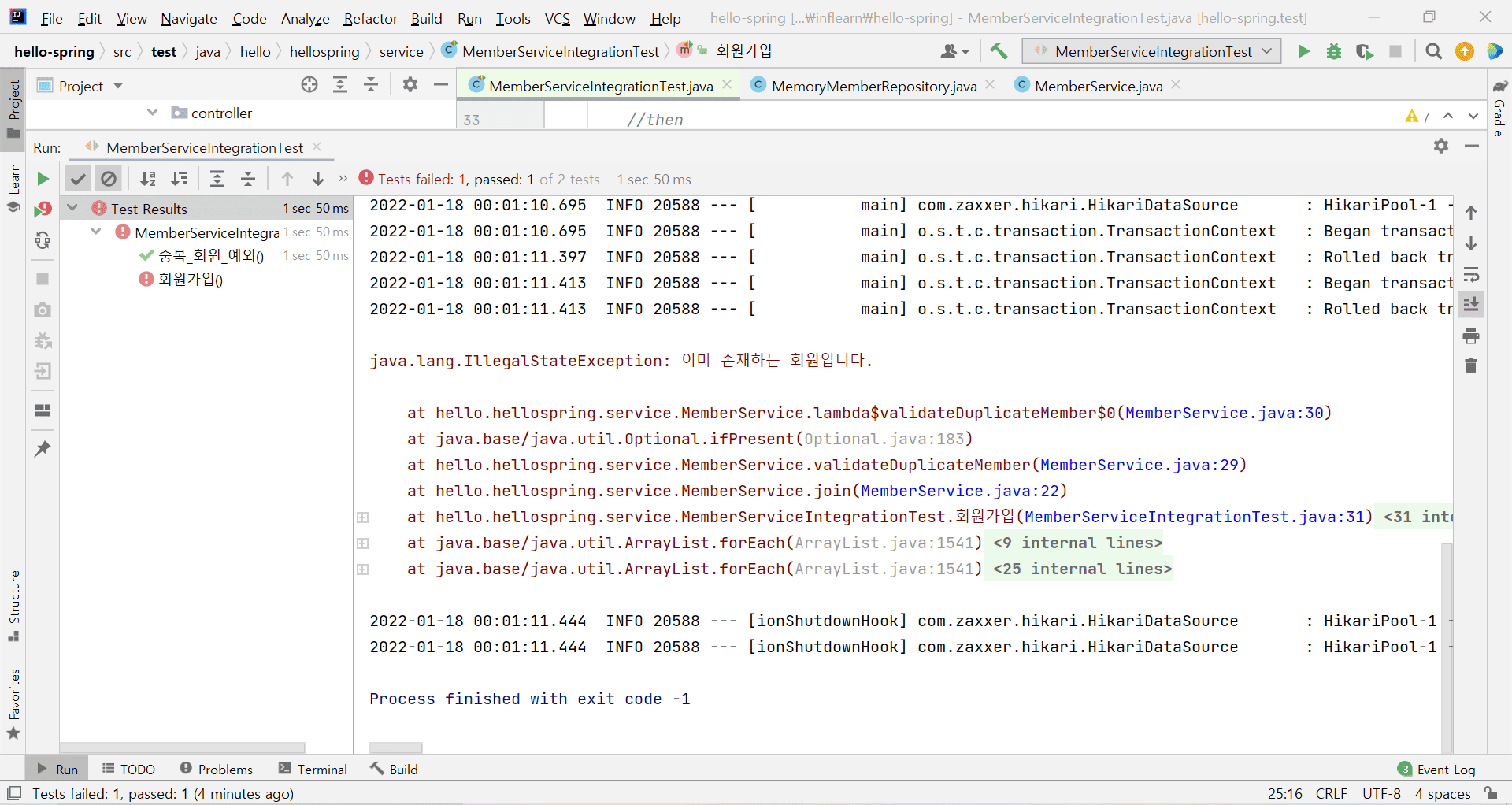Toggle show ignored tests

pyautogui.click(x=109, y=179)
